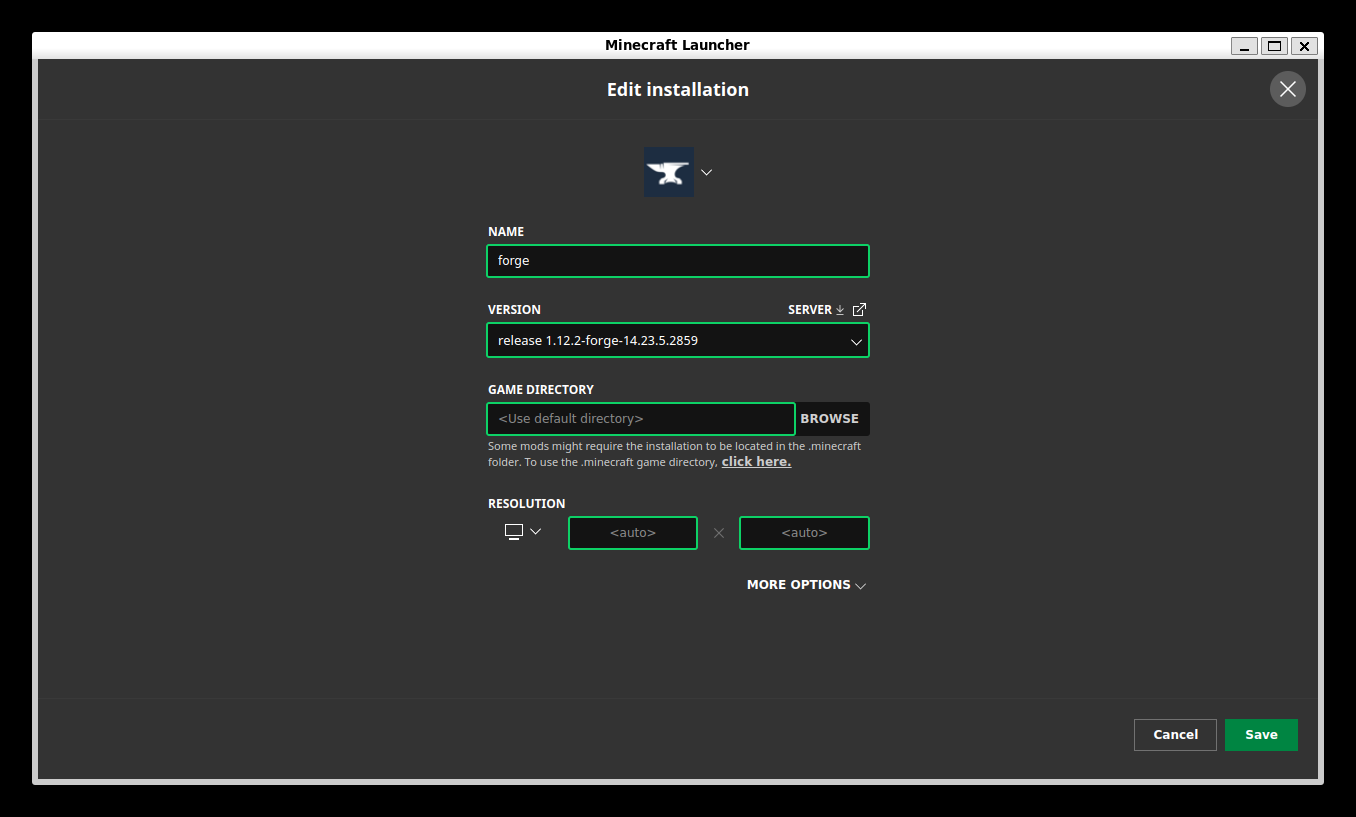
Task: Expand MORE OPTIONS section
Action: point(807,585)
